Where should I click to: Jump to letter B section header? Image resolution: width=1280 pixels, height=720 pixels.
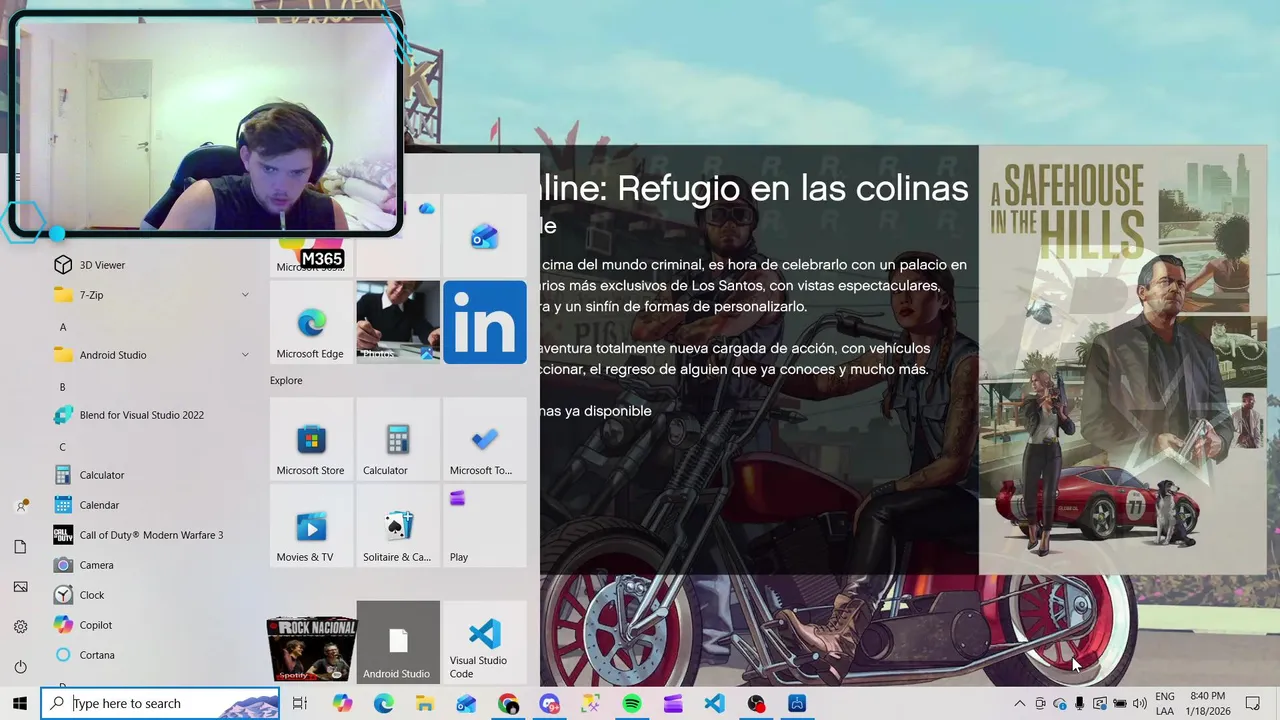tap(63, 387)
